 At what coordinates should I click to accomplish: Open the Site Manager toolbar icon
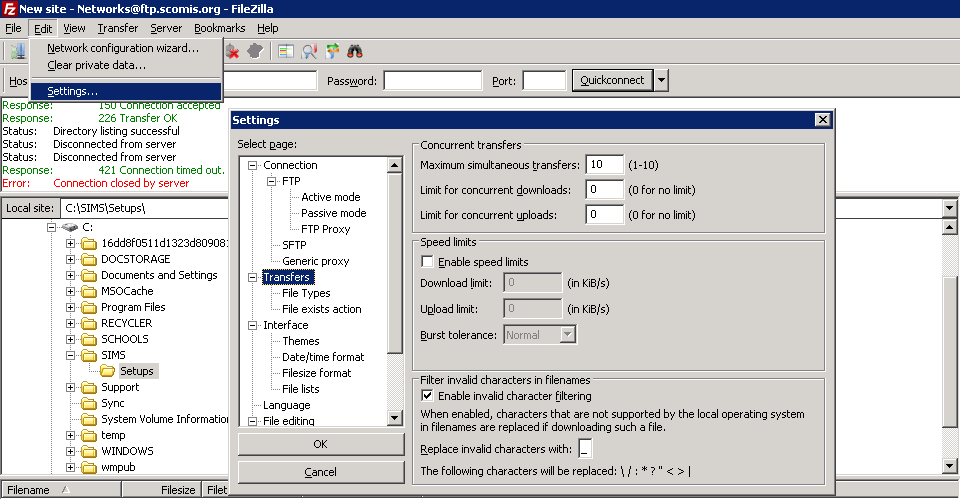click(x=17, y=51)
